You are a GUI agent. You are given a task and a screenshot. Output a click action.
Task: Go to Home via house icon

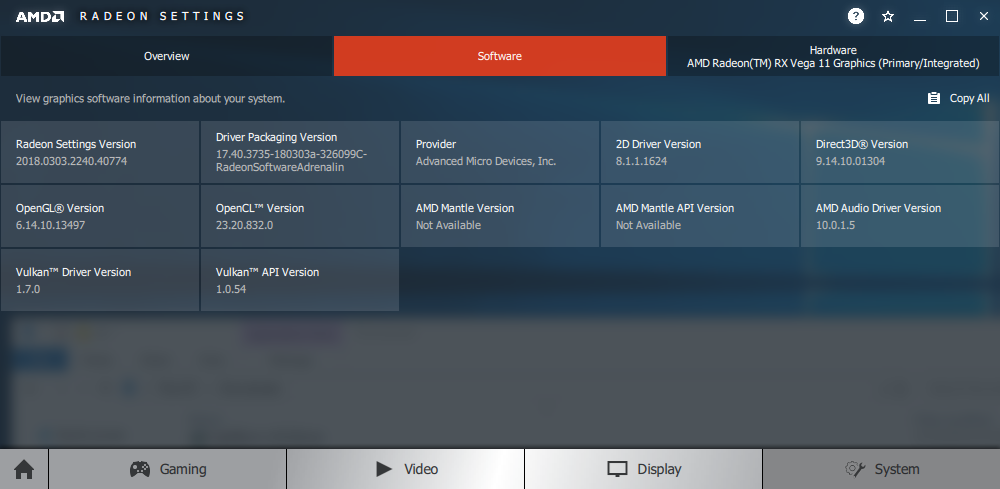(24, 469)
